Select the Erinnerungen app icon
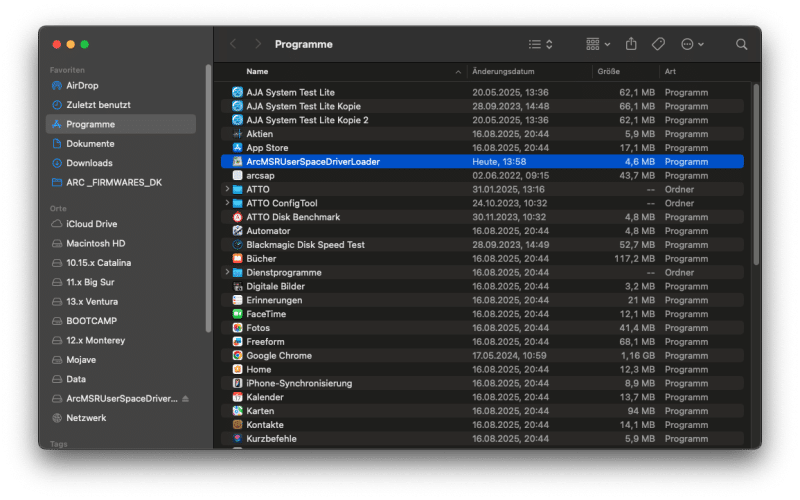Screen dimensions: 800x500 pos(237,300)
